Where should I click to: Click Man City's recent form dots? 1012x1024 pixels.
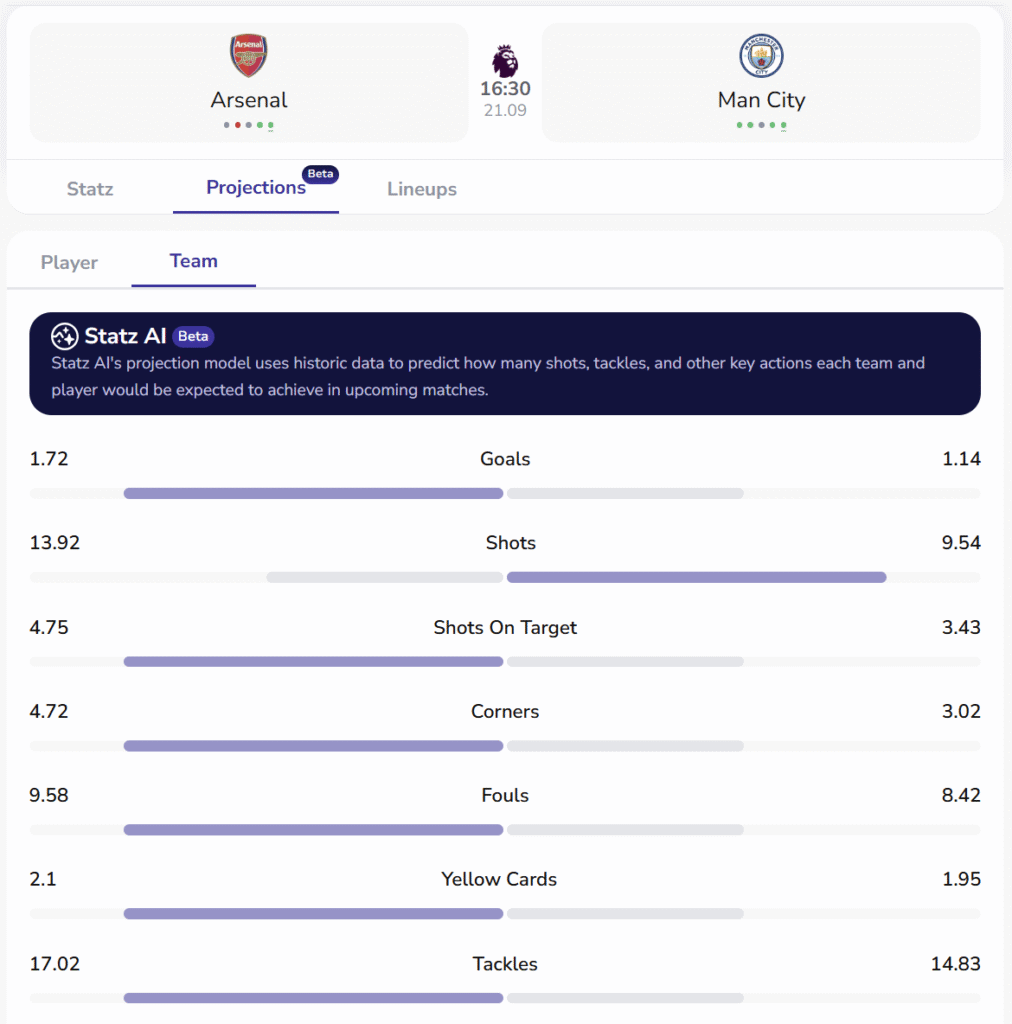761,125
